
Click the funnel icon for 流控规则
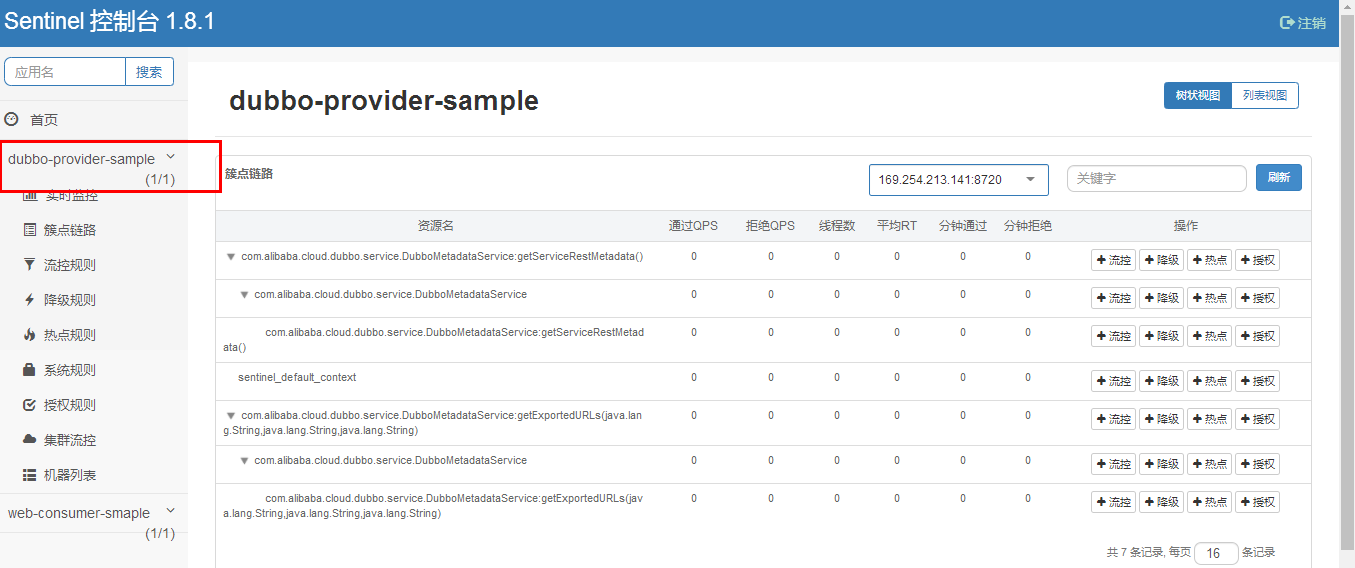pyautogui.click(x=29, y=265)
